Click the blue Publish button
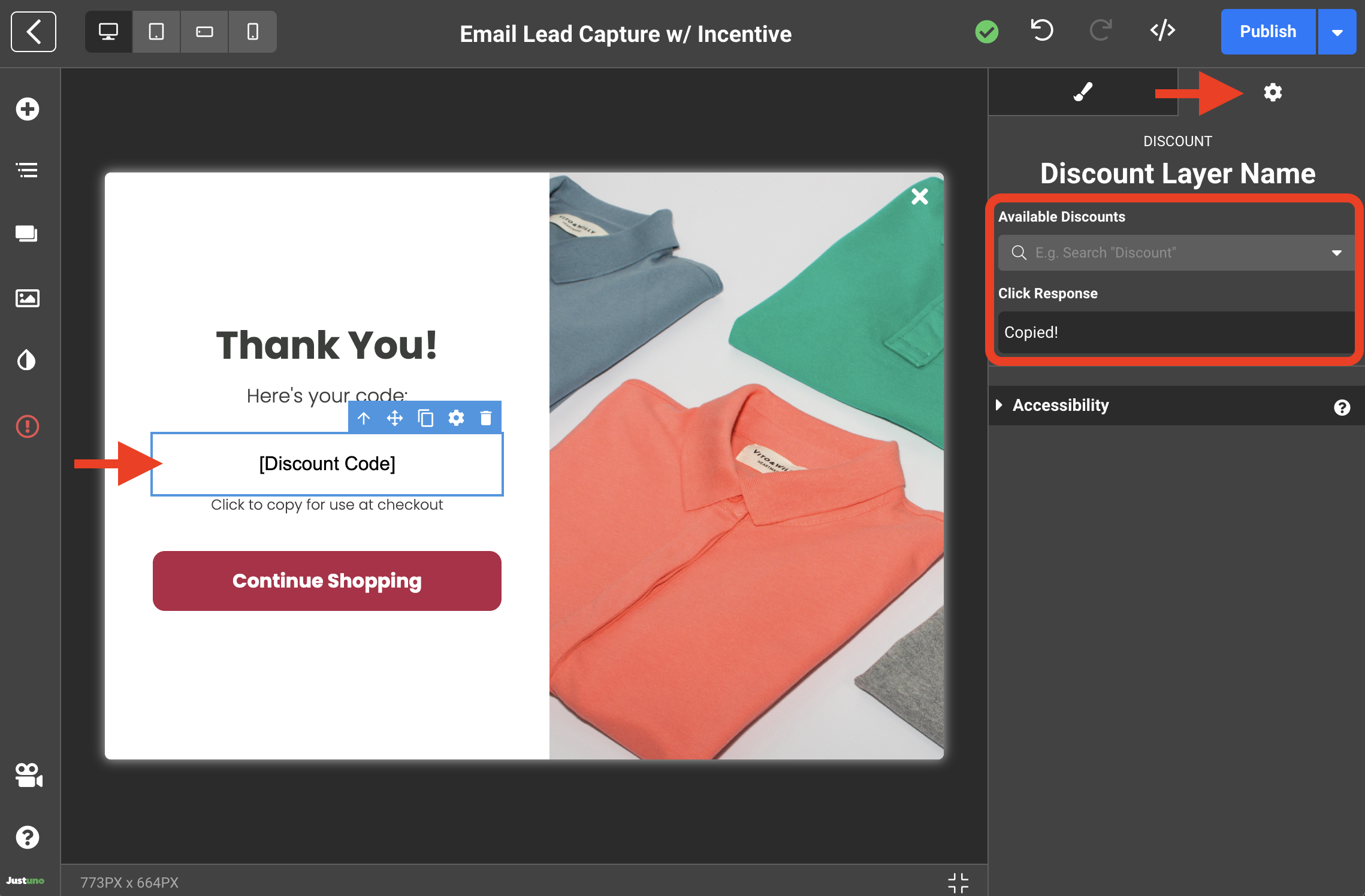 pyautogui.click(x=1268, y=32)
